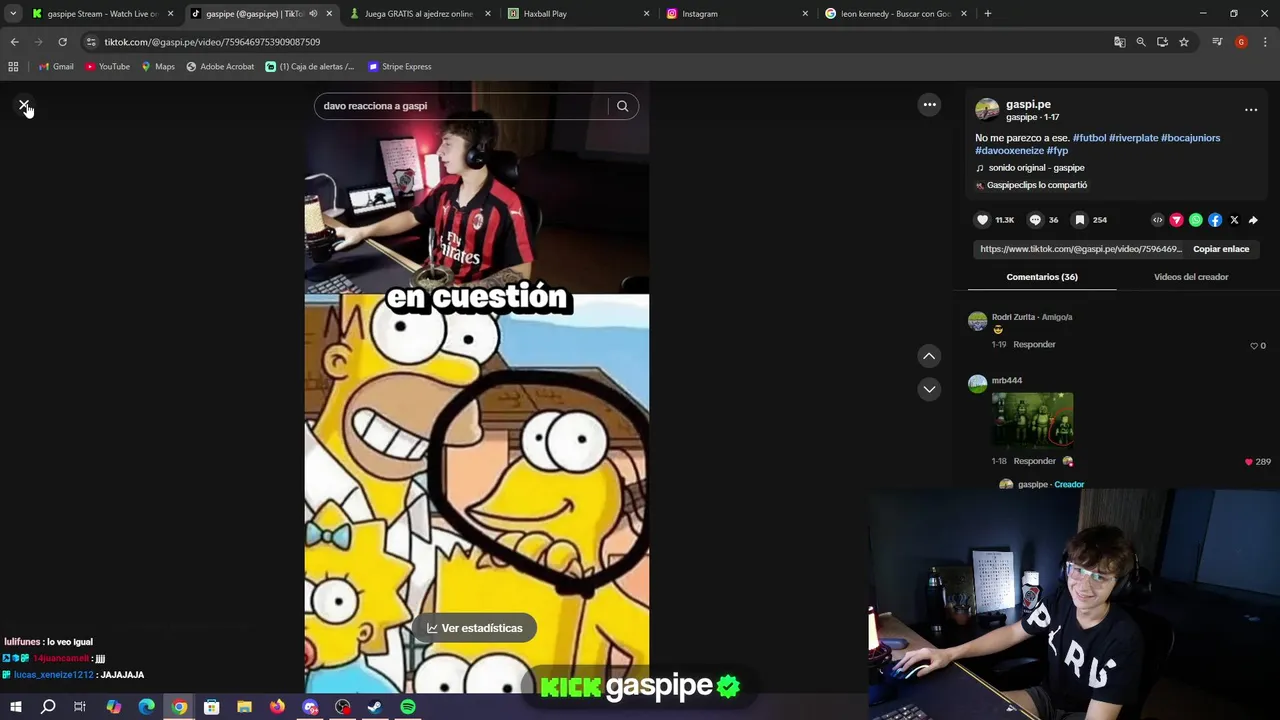Image resolution: width=1280 pixels, height=720 pixels.
Task: Share the video on WhatsApp
Action: 1195,220
